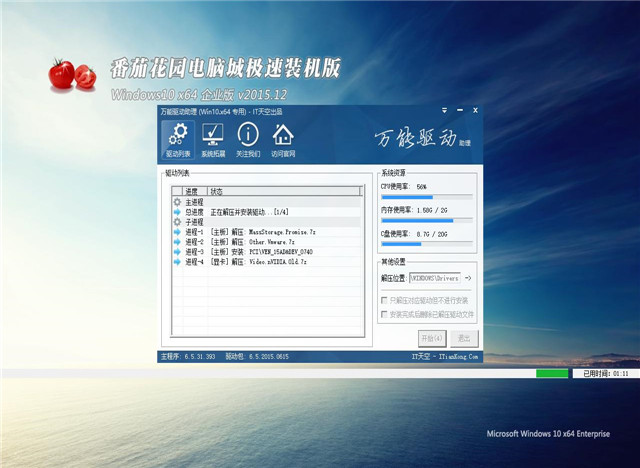640x468 pixels.
Task: Open the 关注我们 info tab
Action: click(248, 140)
